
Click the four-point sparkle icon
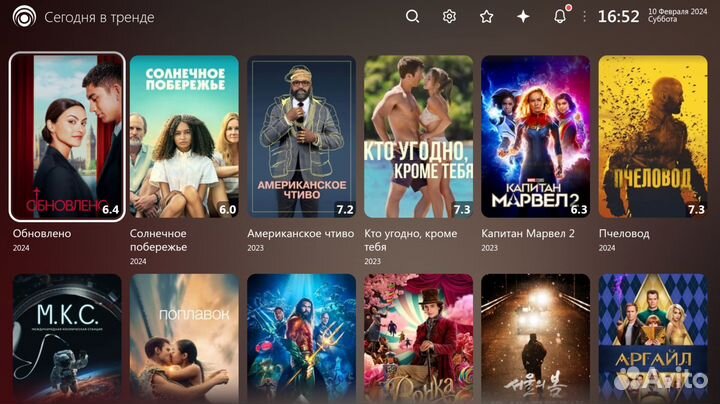(x=523, y=16)
